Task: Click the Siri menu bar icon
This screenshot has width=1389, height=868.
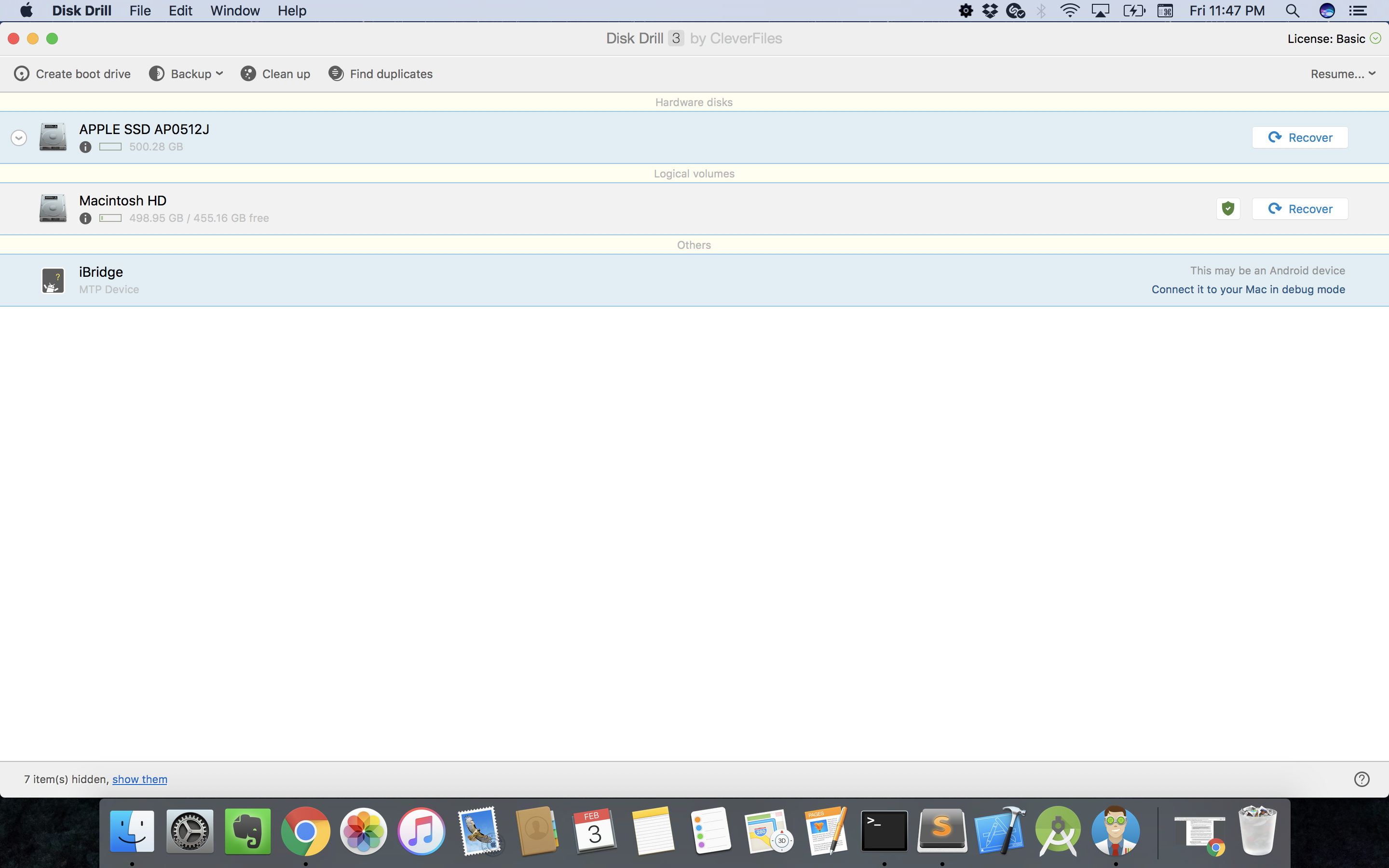Action: coord(1327,10)
